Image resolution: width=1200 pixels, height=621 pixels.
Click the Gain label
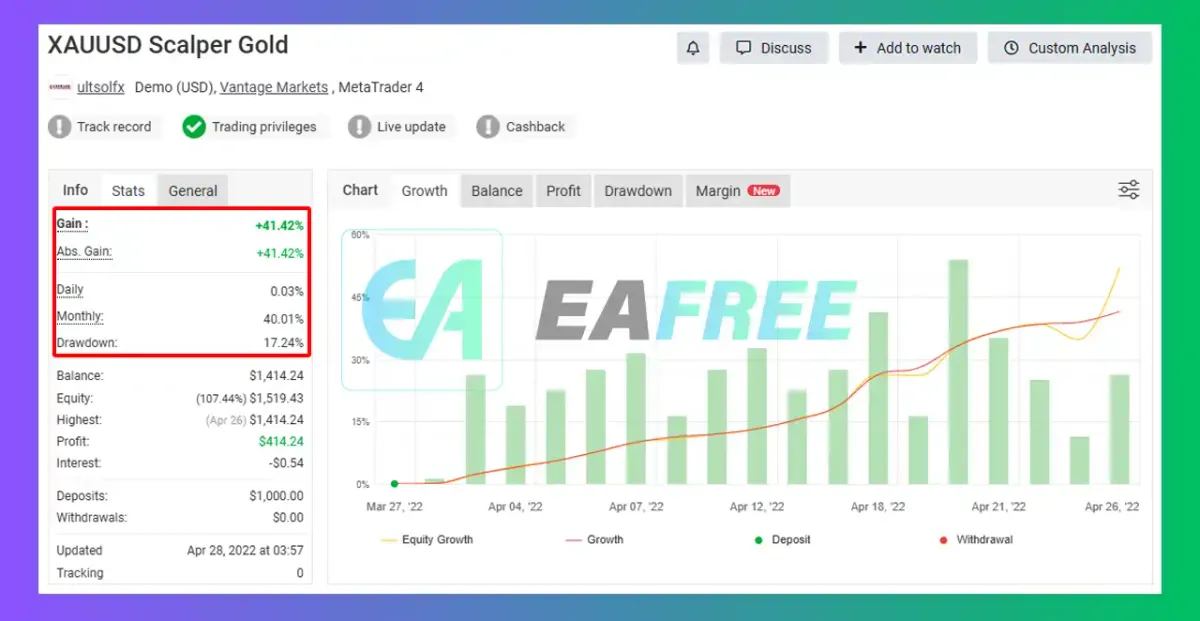[72, 224]
